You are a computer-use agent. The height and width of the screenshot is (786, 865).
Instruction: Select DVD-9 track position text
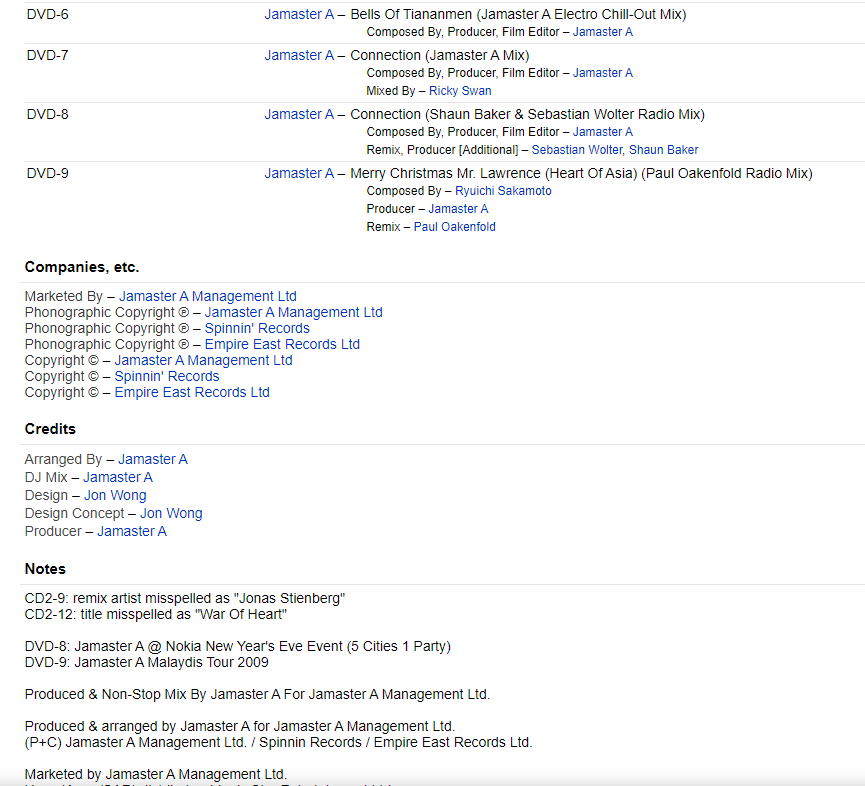47,173
